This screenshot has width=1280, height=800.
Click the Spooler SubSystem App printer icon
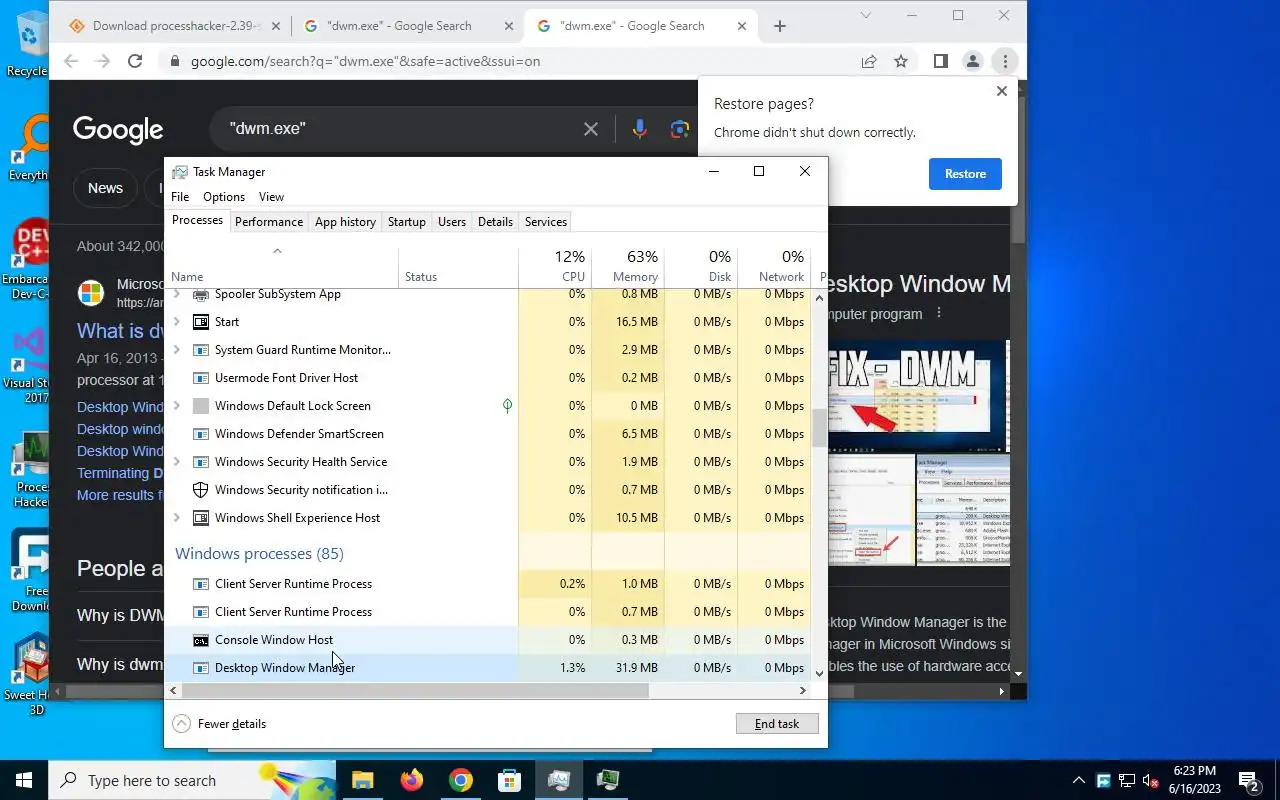coord(200,294)
